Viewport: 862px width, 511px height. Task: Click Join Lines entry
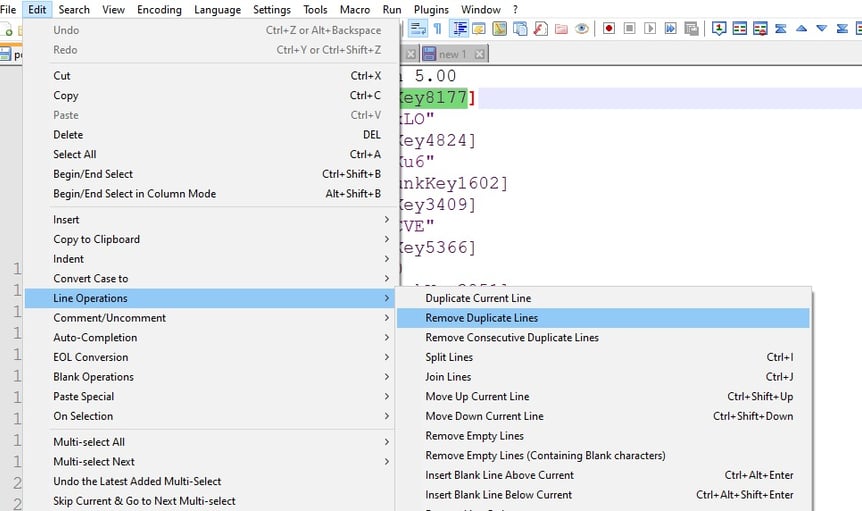tap(603, 377)
